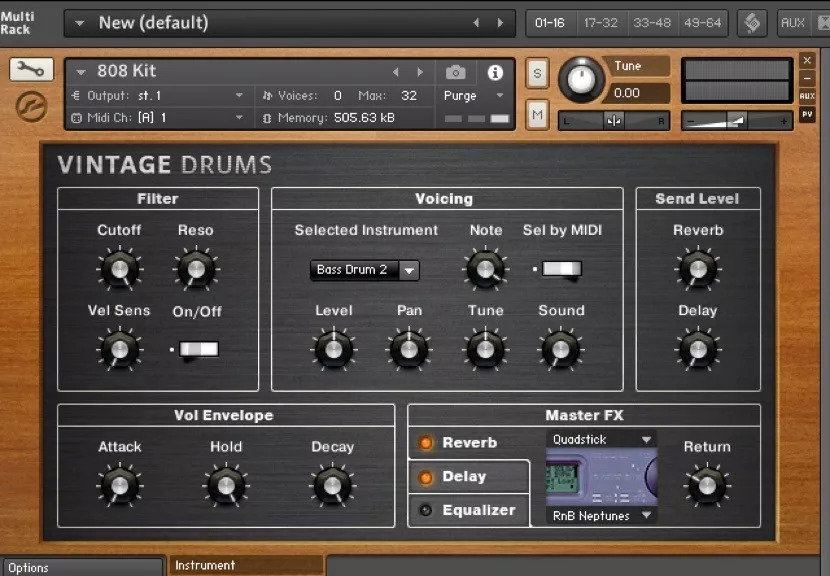
Task: Click the wrench edit instrument icon
Action: tap(31, 71)
